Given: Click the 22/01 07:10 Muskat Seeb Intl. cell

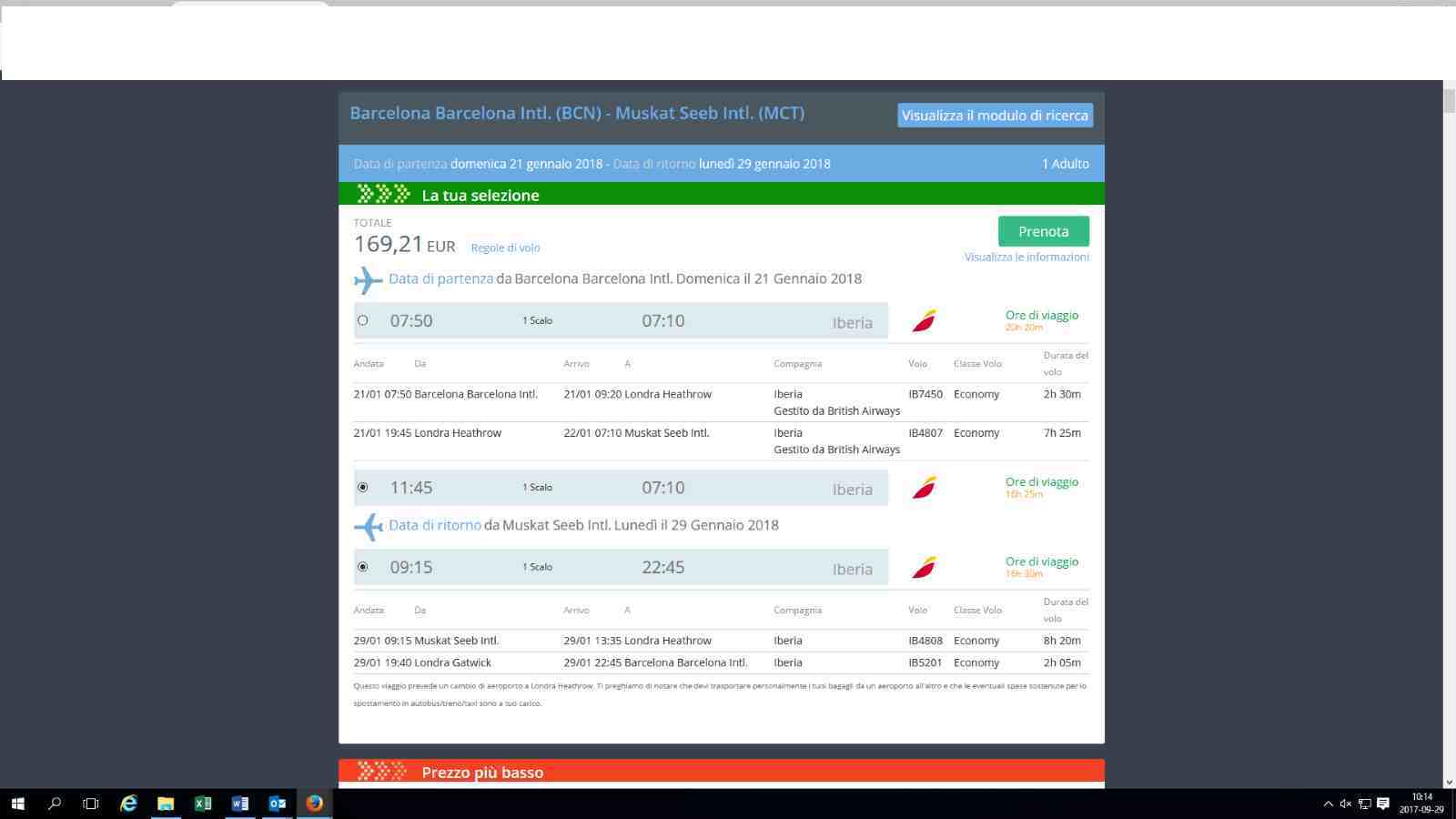Looking at the screenshot, I should tap(636, 433).
